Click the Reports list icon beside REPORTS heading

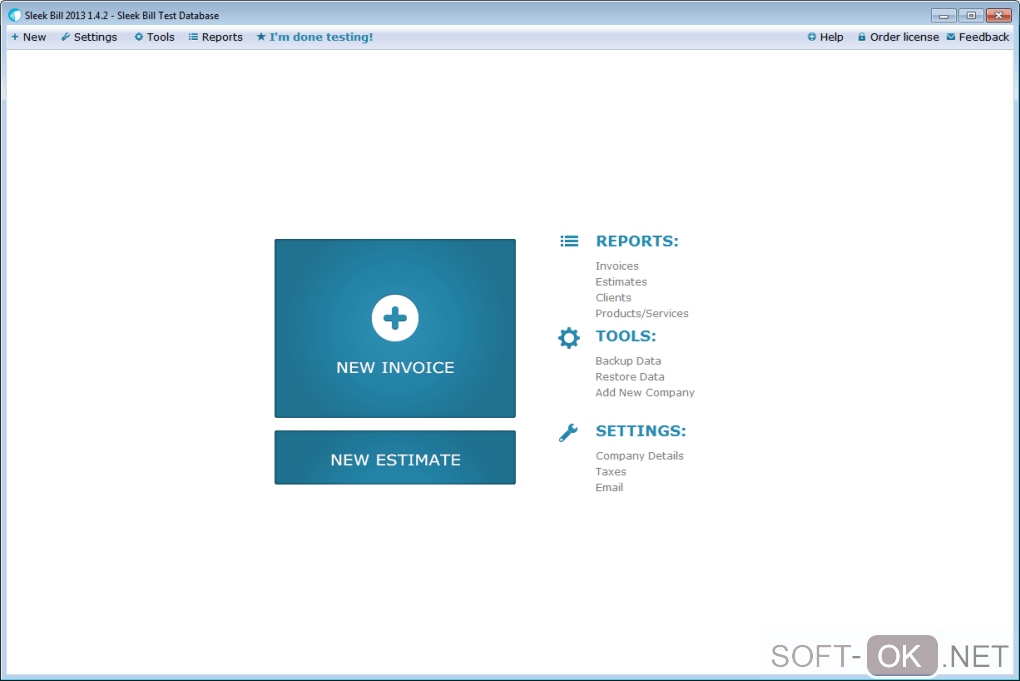[x=569, y=241]
